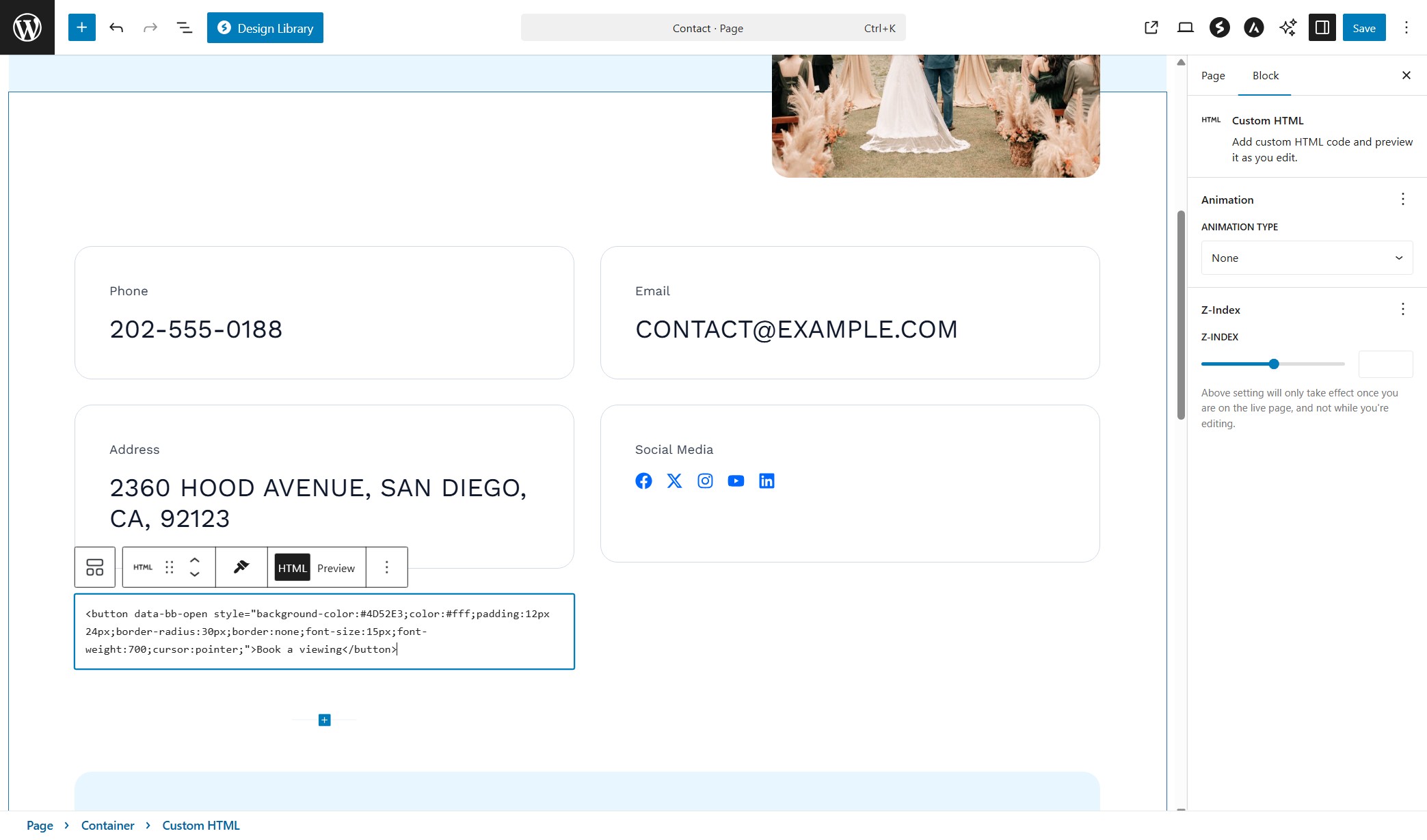This screenshot has height=840, width=1427.
Task: Open the Z-Index panel options menu
Action: pyautogui.click(x=1403, y=309)
